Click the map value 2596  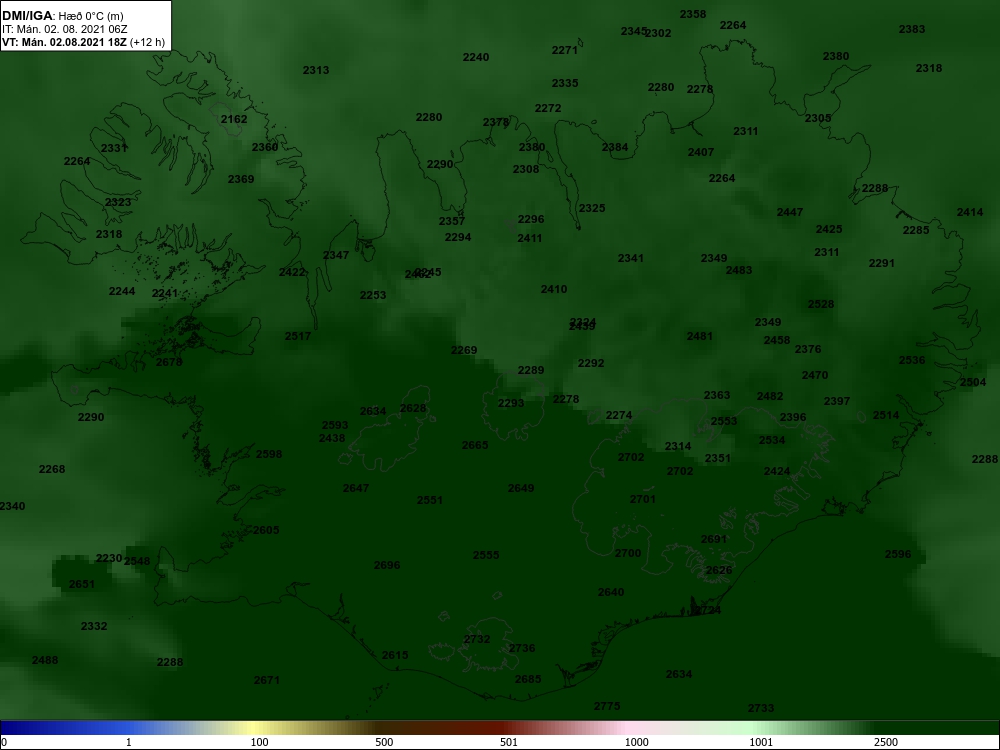click(899, 554)
